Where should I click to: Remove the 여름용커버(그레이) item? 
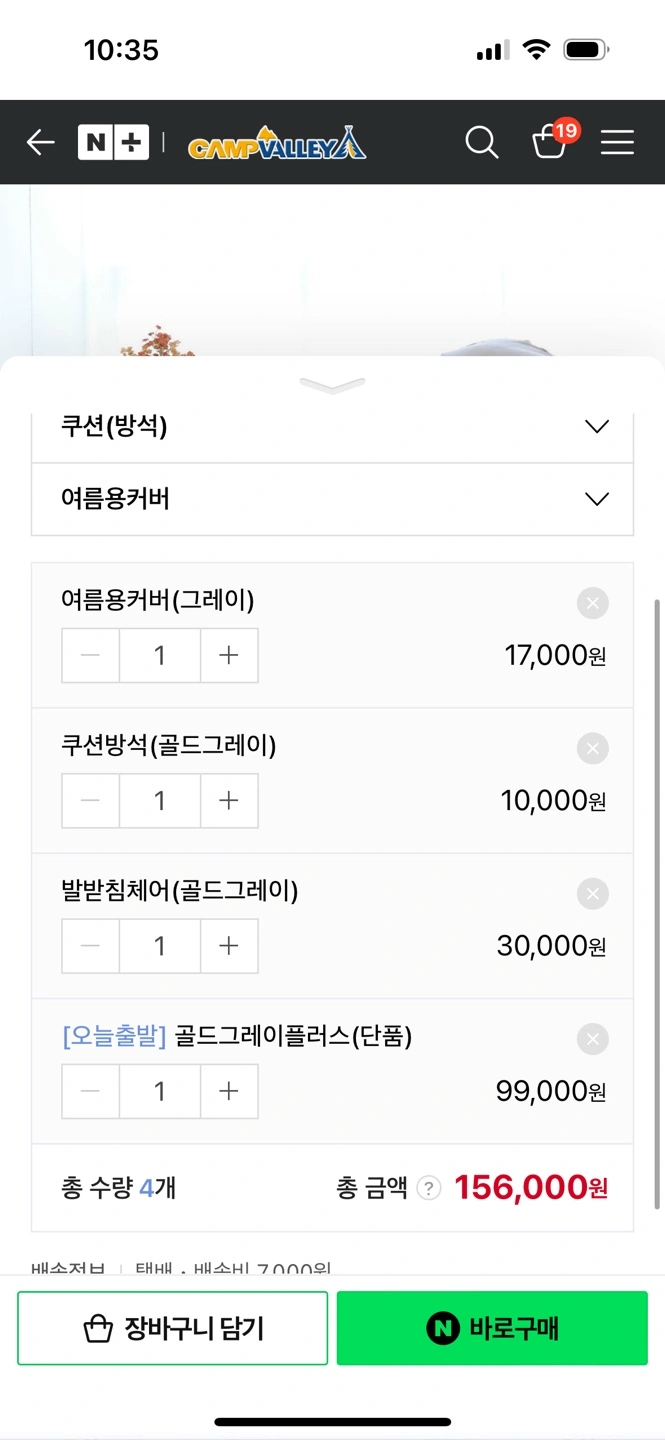592,603
